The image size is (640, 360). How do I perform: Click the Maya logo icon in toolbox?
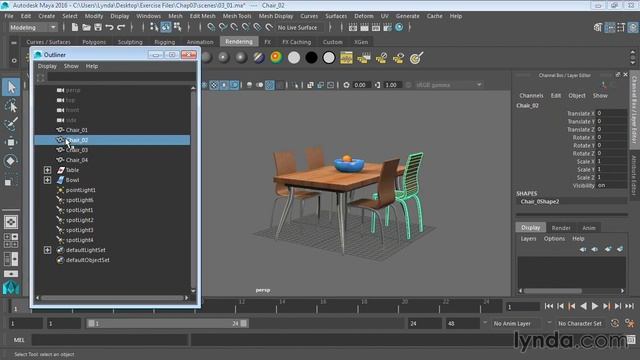[11, 287]
